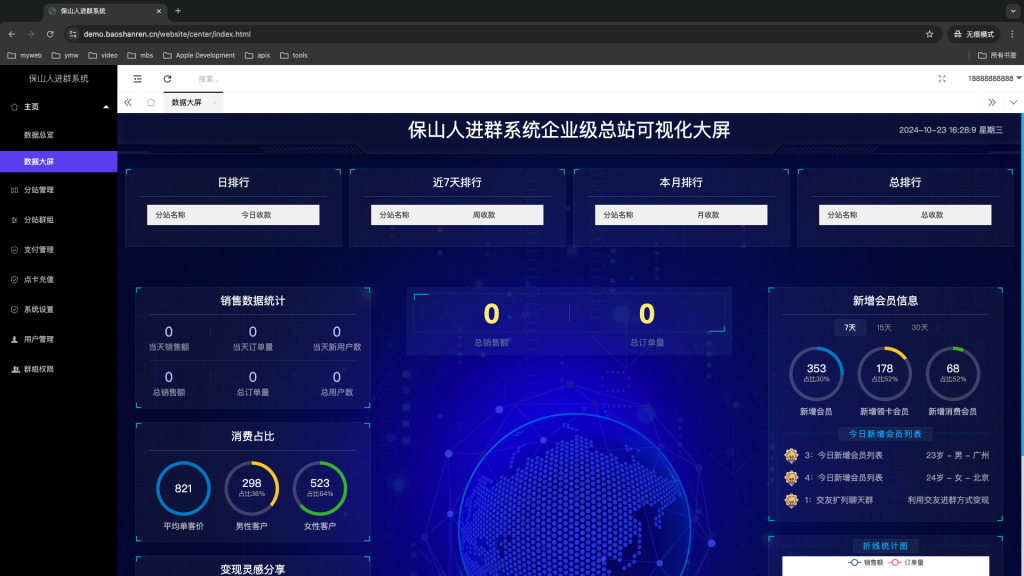Collapse the 主页 sidebar menu
The image size is (1024, 576).
59,106
